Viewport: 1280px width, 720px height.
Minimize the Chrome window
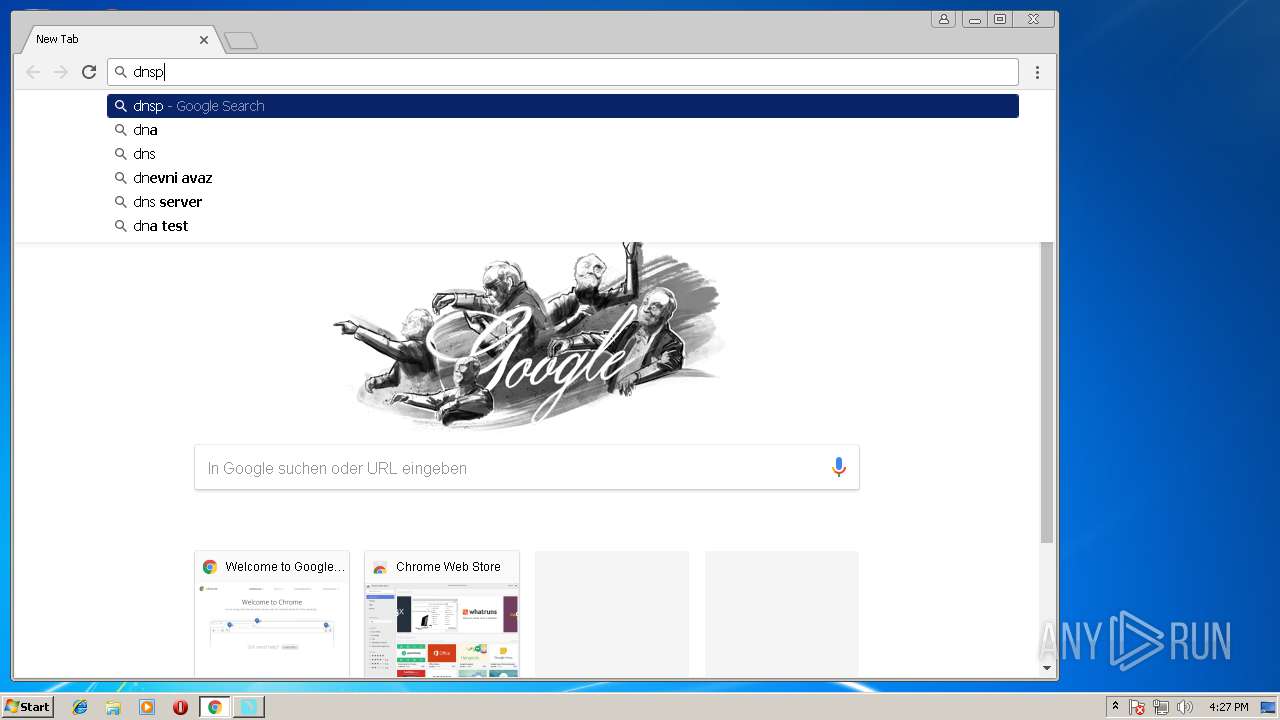pos(974,19)
